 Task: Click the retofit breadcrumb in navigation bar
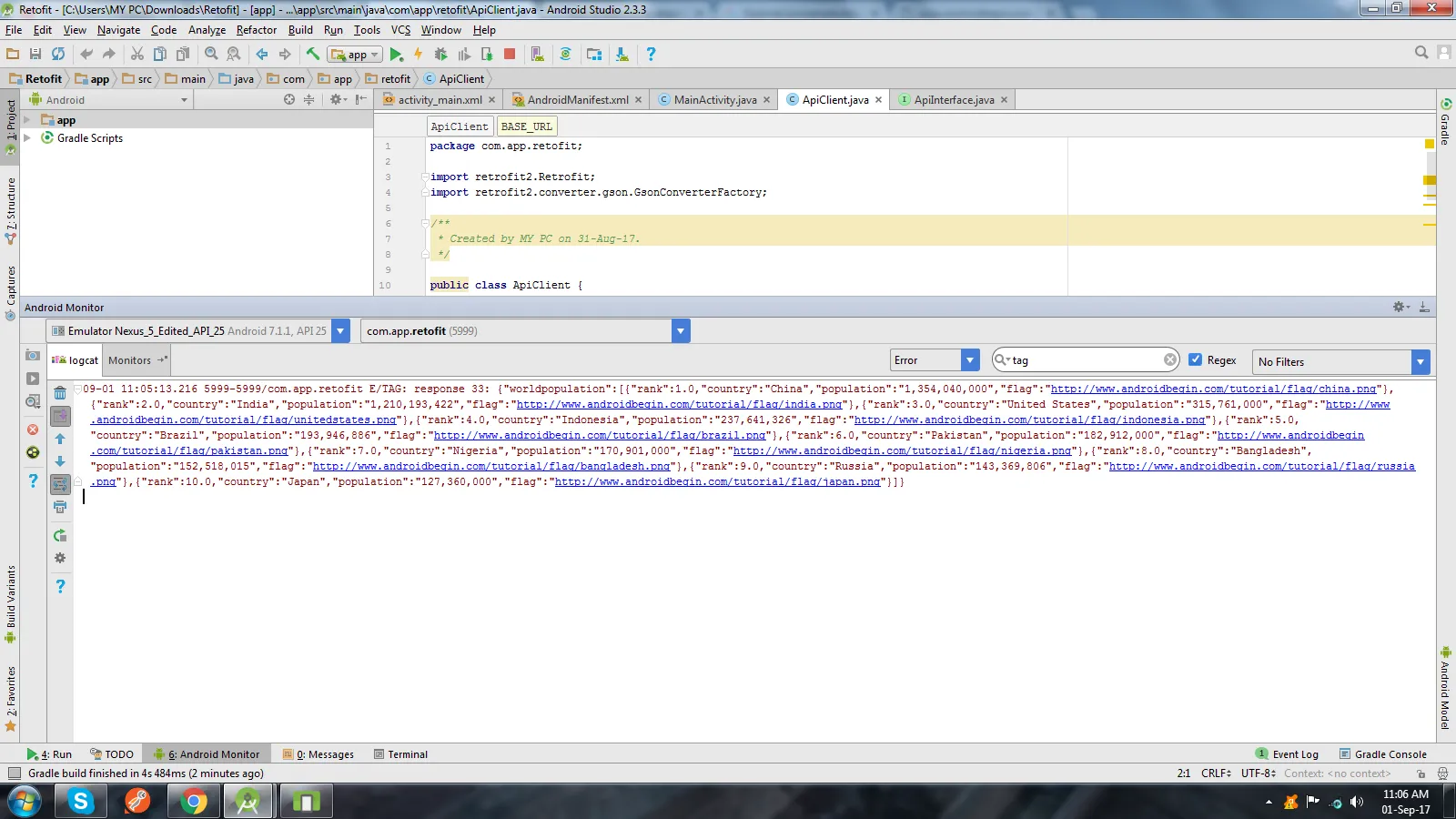pos(389,79)
